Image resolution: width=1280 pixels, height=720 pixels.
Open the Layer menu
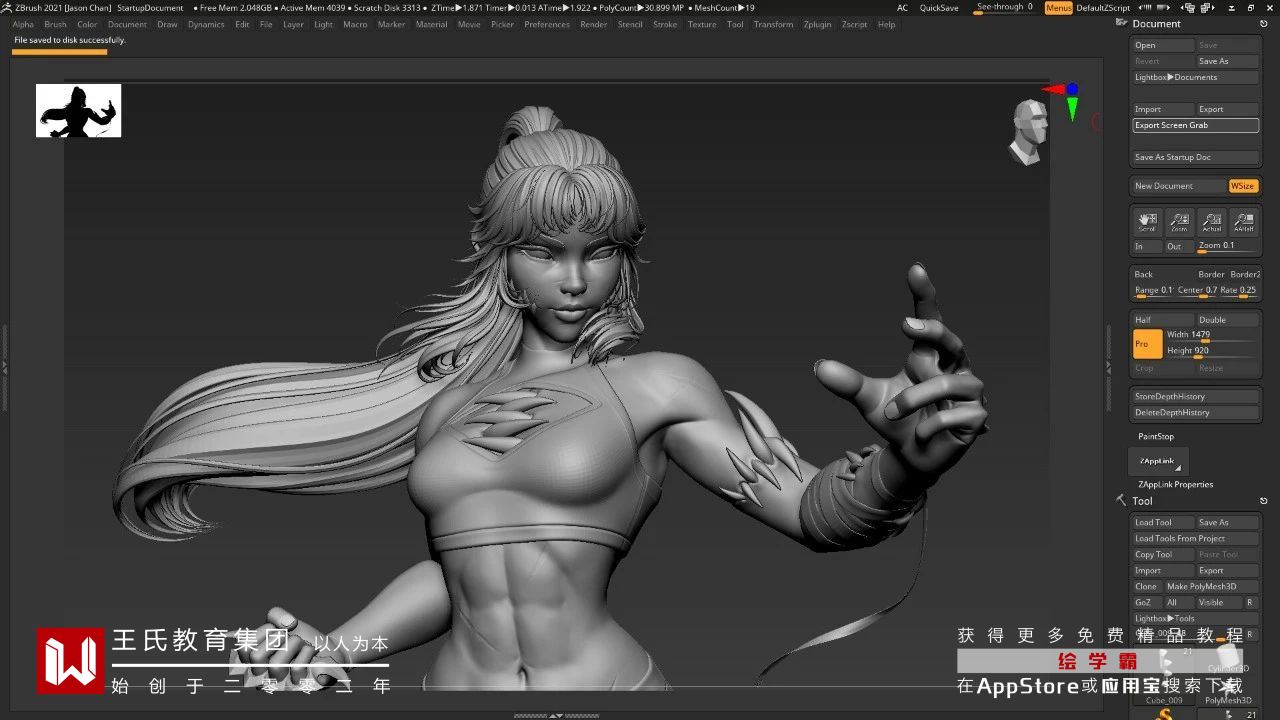coord(293,24)
